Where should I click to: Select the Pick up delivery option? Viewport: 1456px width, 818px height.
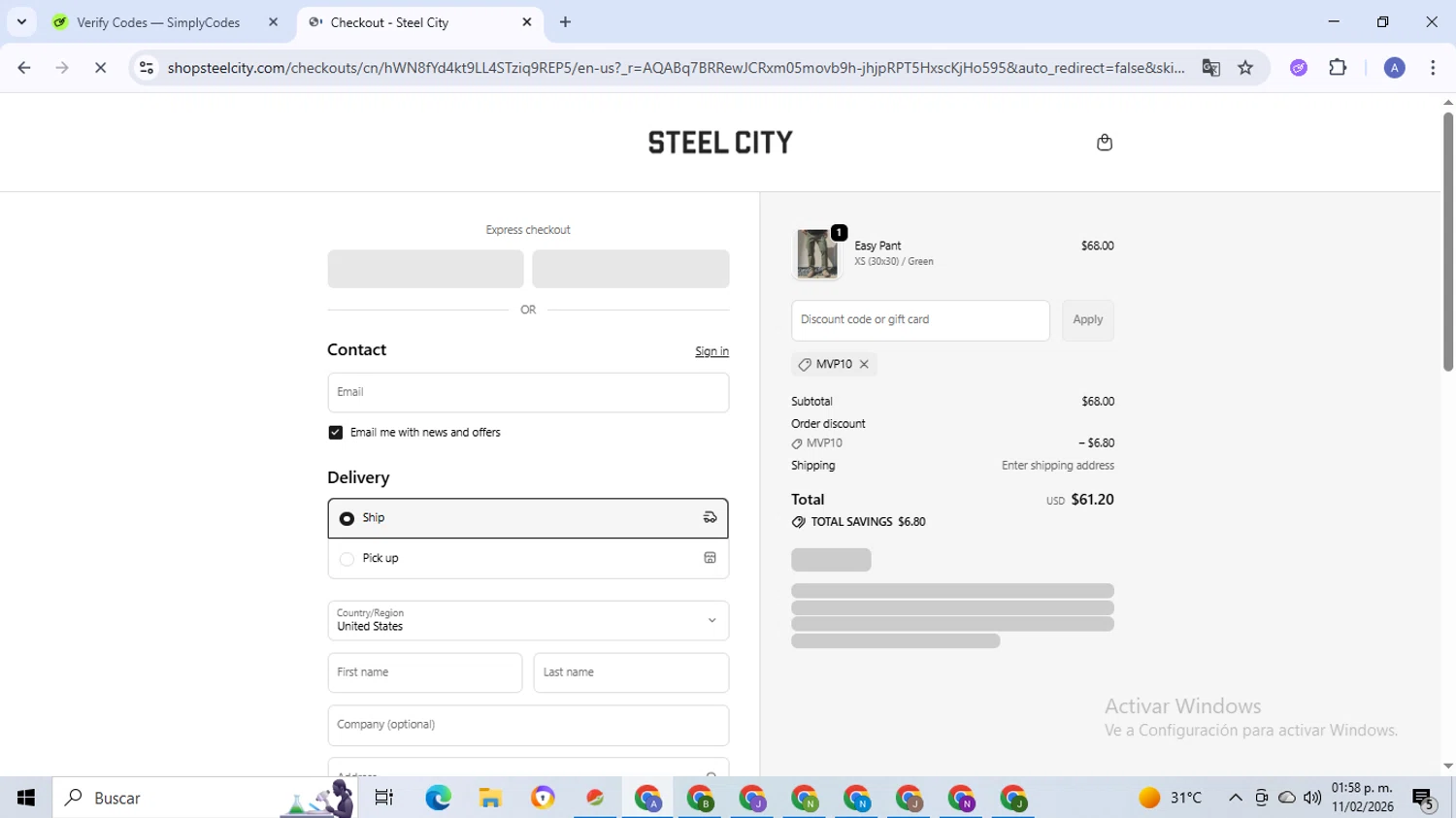click(528, 559)
